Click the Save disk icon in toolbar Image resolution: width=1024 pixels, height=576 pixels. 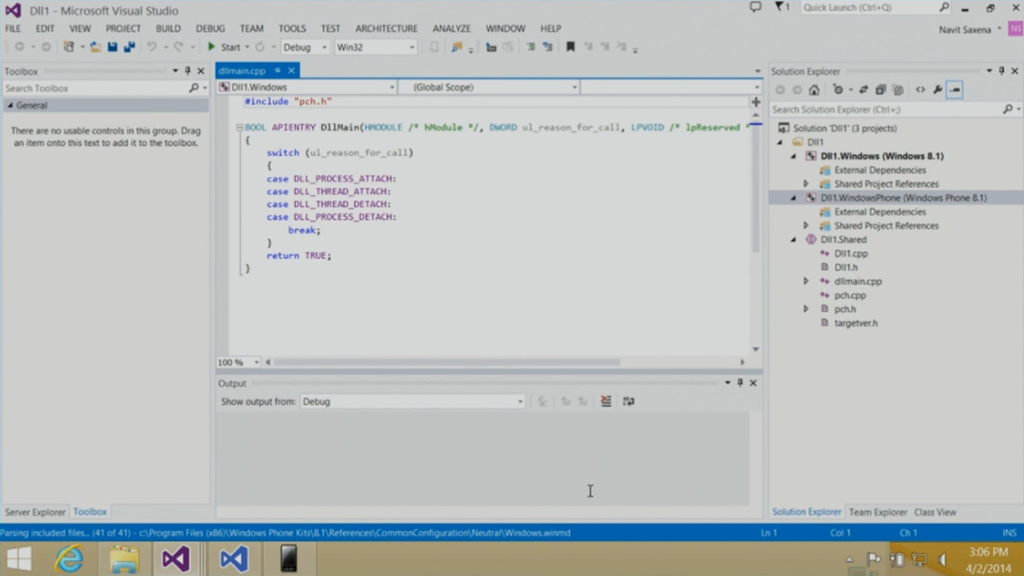click(x=112, y=47)
